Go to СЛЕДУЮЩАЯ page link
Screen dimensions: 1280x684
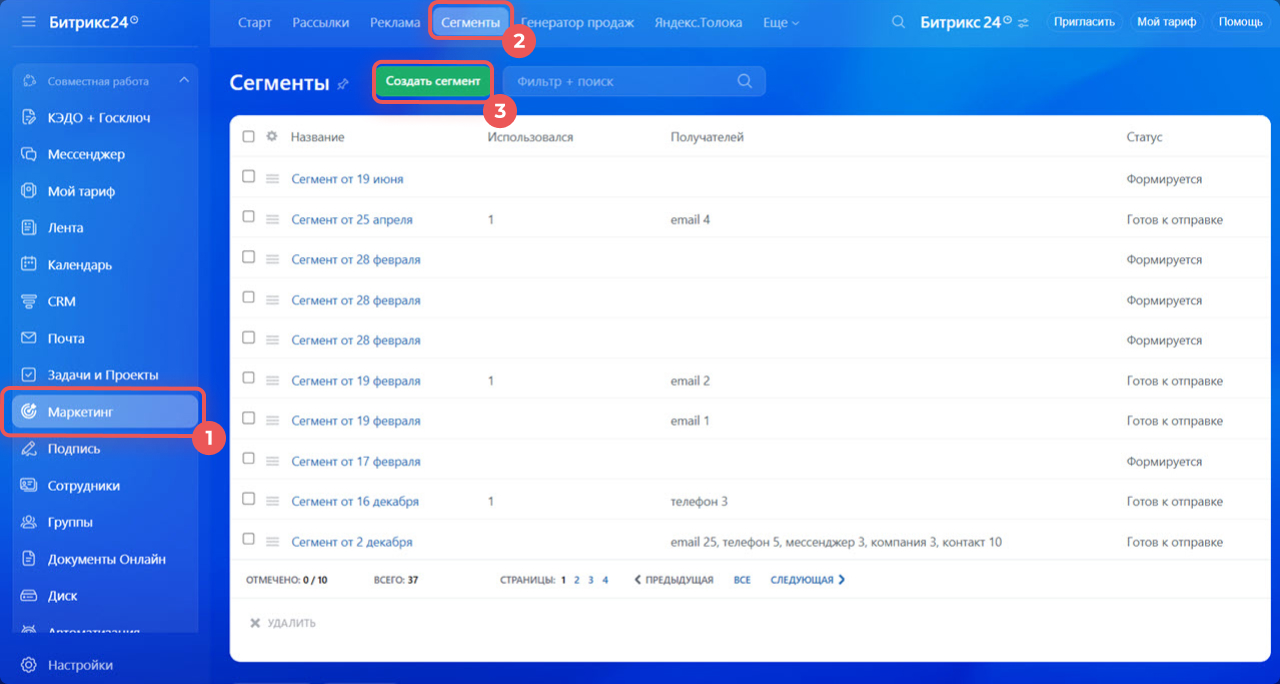tap(808, 580)
